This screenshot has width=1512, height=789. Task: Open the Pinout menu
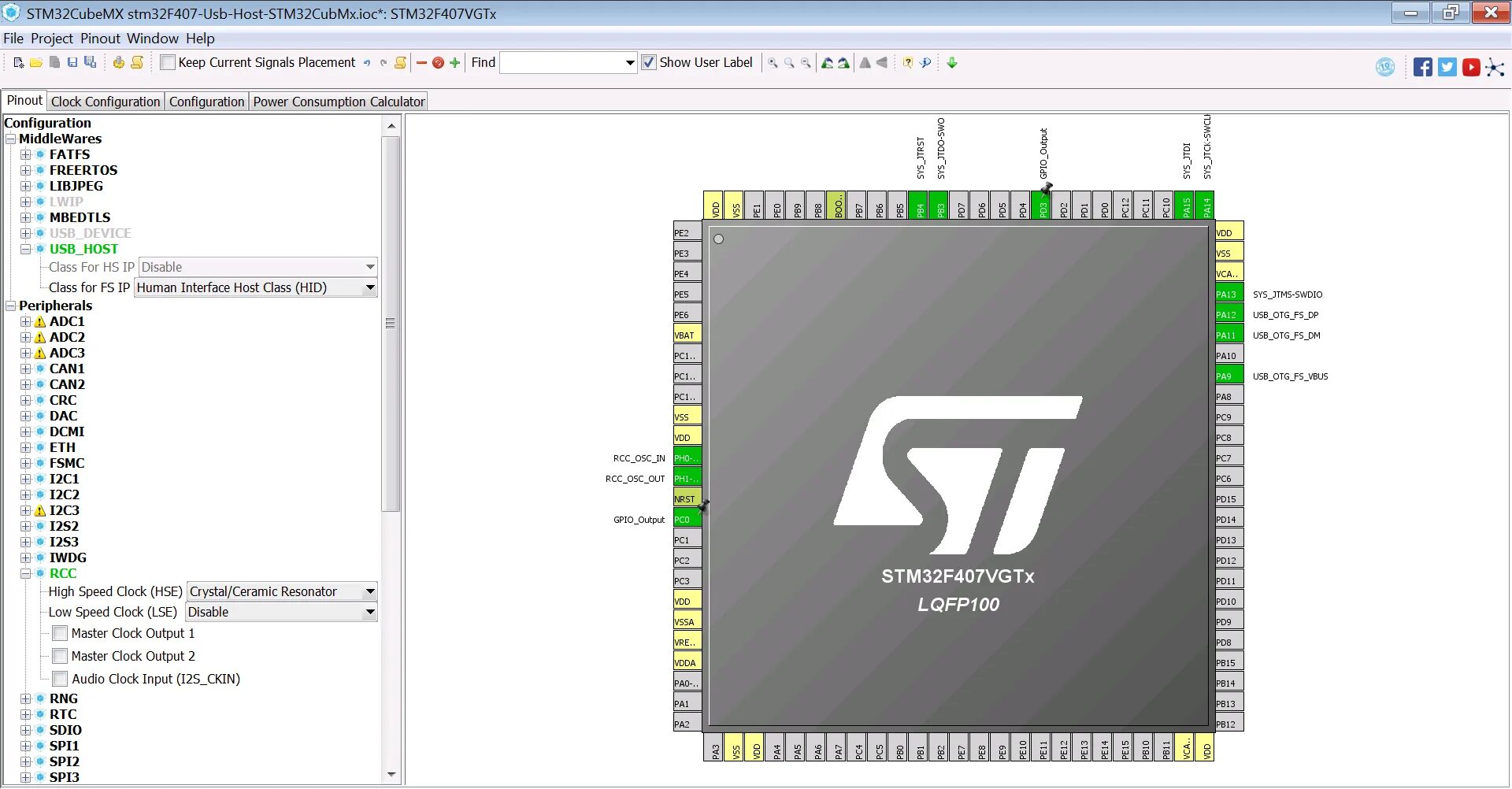[101, 39]
